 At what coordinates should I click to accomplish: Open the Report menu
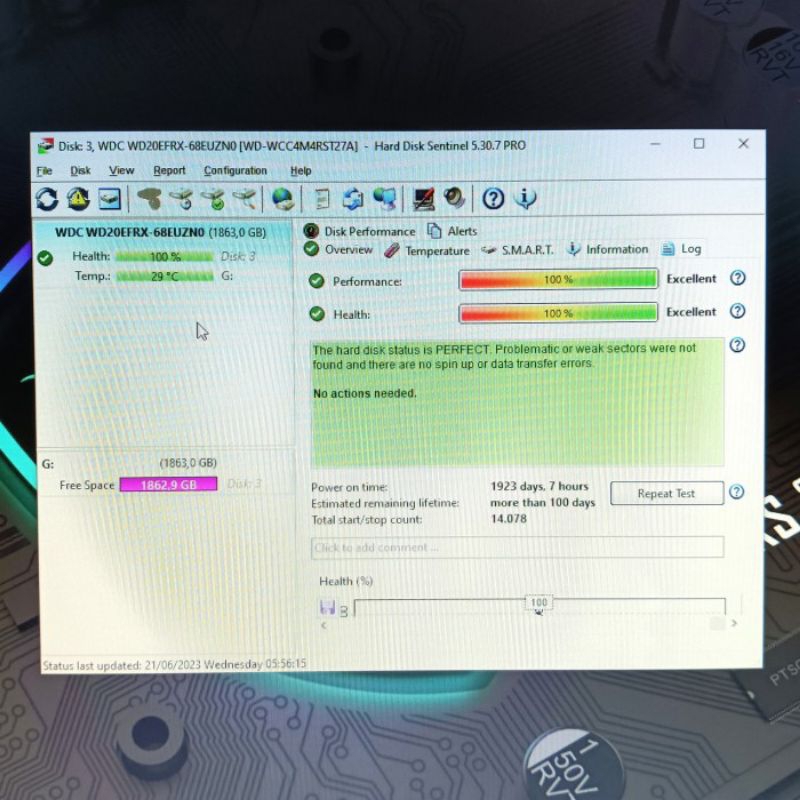pyautogui.click(x=169, y=171)
